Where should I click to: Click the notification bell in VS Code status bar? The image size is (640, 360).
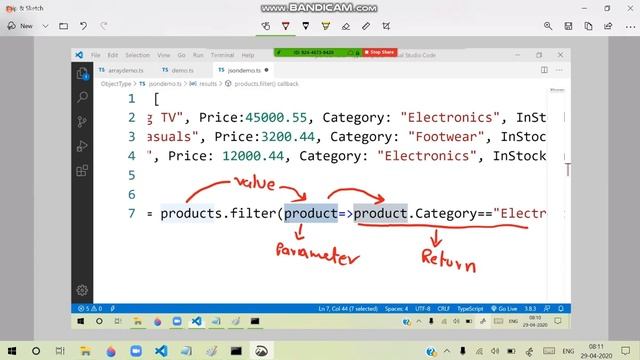coord(561,309)
